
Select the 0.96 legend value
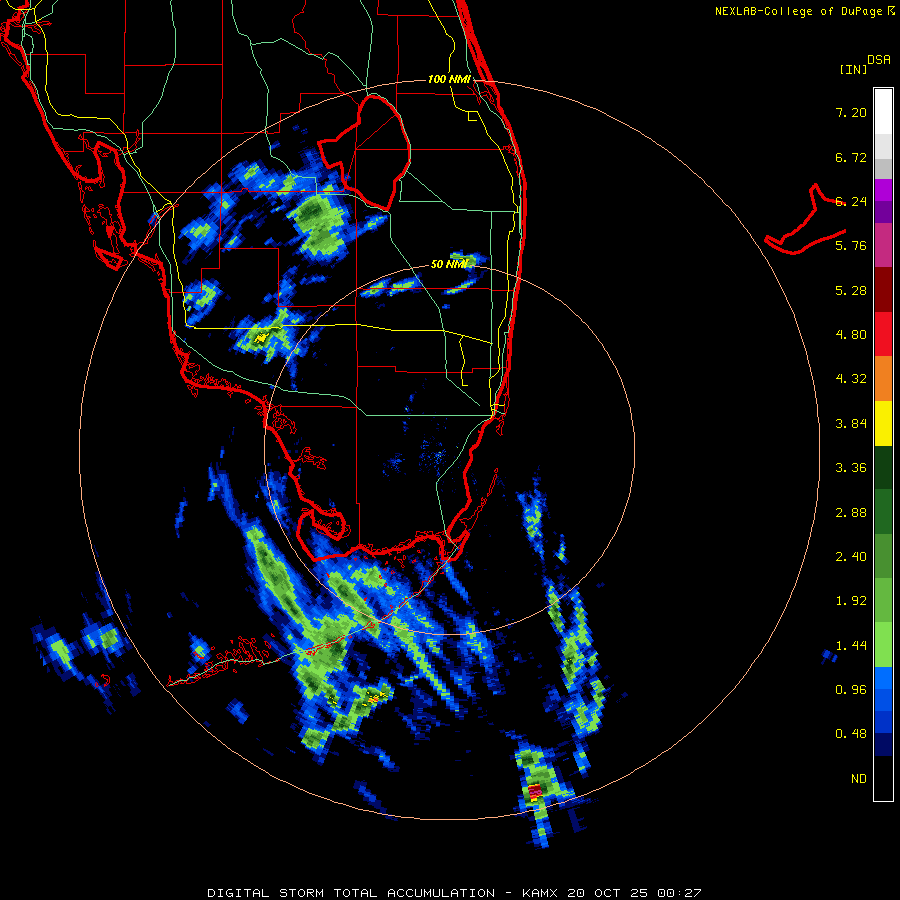point(851,690)
